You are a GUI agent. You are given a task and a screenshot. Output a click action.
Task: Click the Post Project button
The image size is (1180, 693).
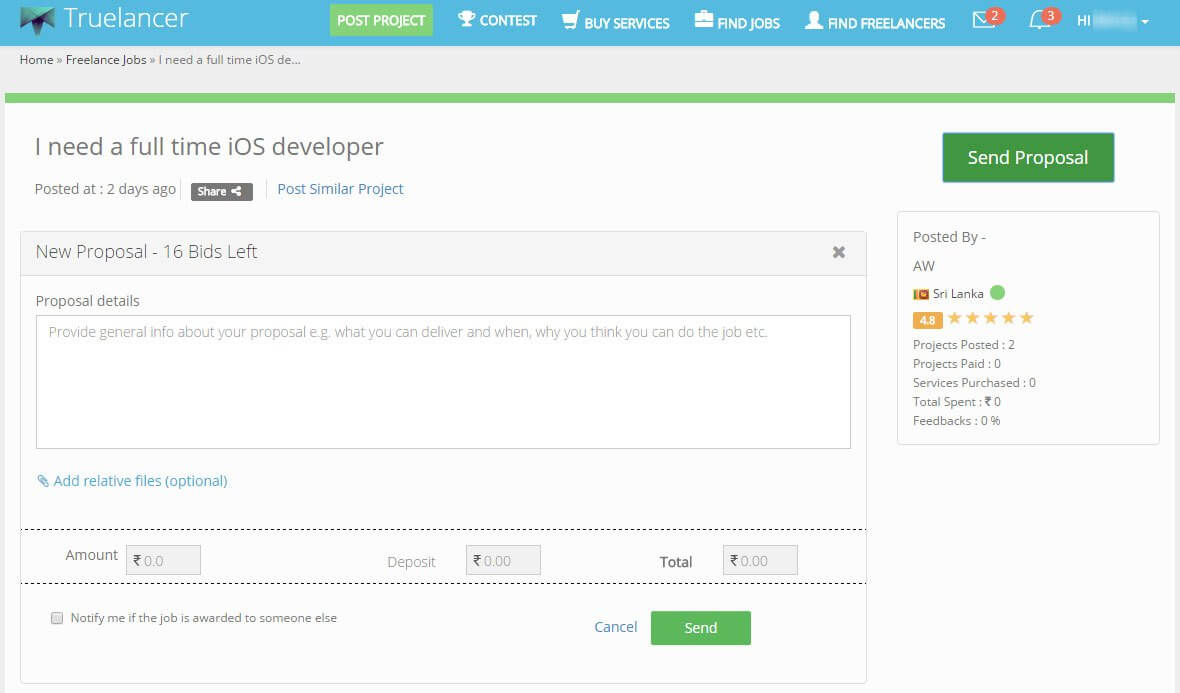381,21
